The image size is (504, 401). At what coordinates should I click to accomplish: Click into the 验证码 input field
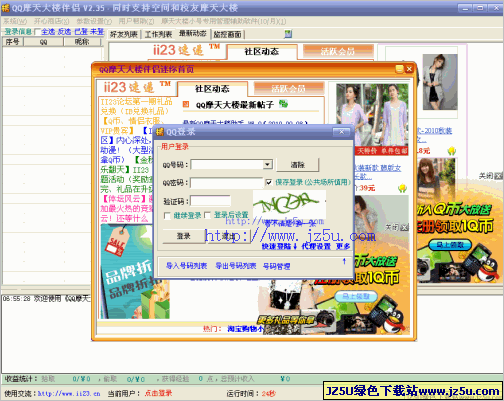tap(210, 201)
